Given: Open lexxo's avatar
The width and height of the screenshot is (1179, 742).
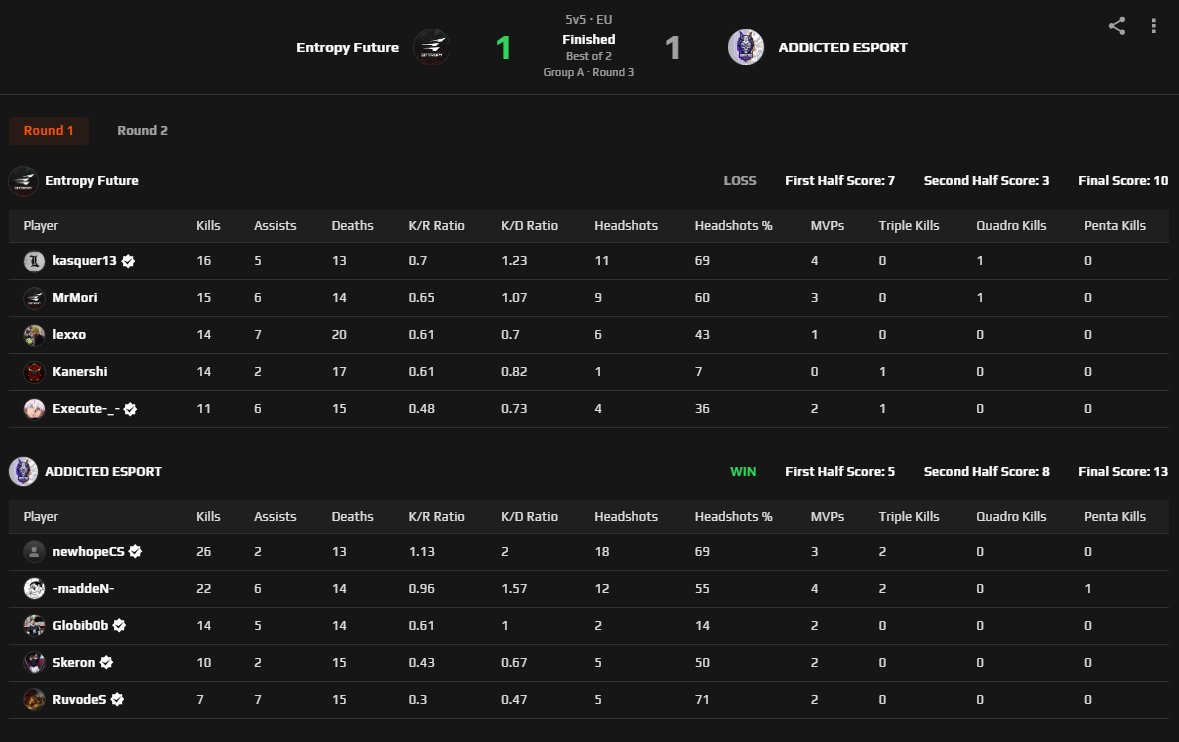Looking at the screenshot, I should [x=34, y=335].
